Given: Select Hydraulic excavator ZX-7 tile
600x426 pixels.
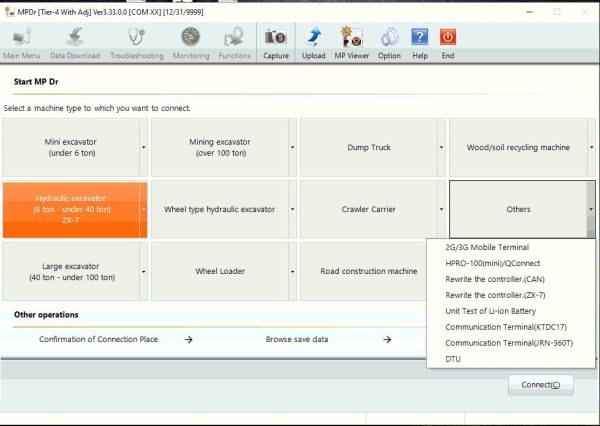Looking at the screenshot, I should tap(71, 209).
